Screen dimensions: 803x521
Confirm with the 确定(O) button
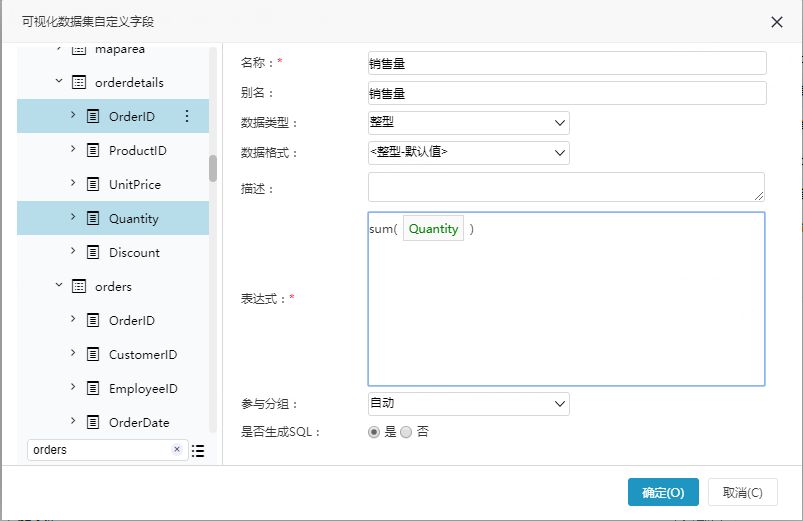point(663,492)
